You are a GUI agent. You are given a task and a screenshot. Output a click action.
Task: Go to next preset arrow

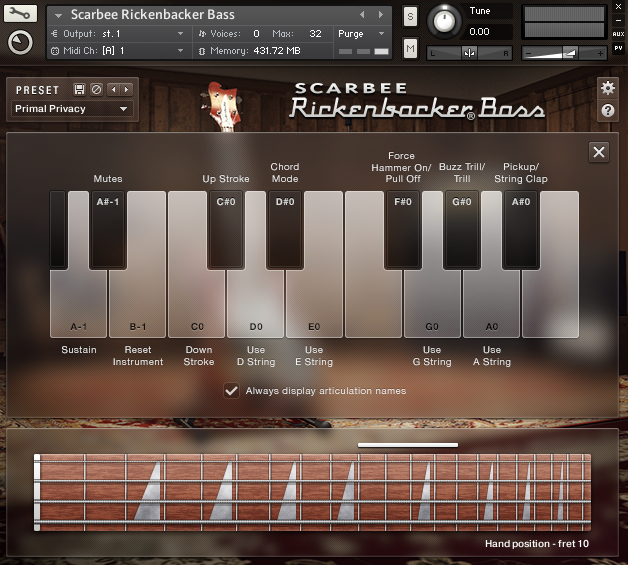pos(127,89)
